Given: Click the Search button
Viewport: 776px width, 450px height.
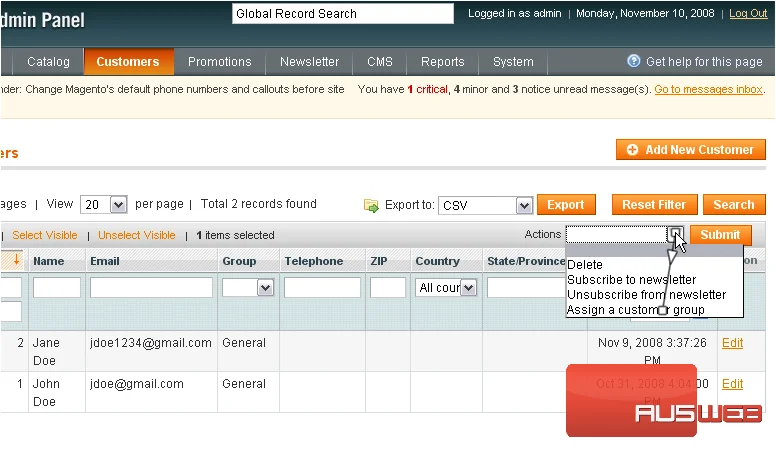Looking at the screenshot, I should pos(734,204).
